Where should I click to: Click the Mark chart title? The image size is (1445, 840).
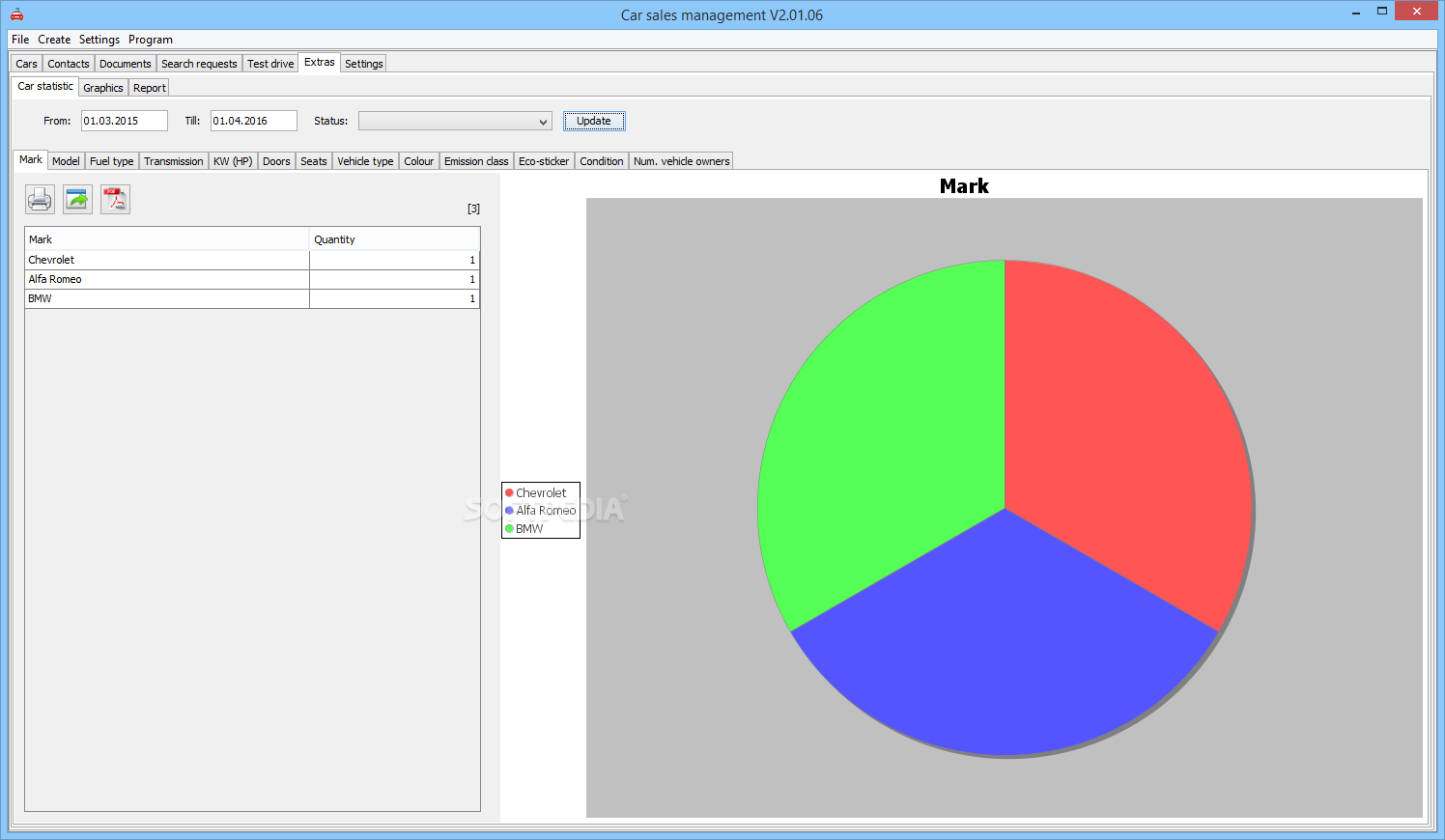(x=964, y=186)
